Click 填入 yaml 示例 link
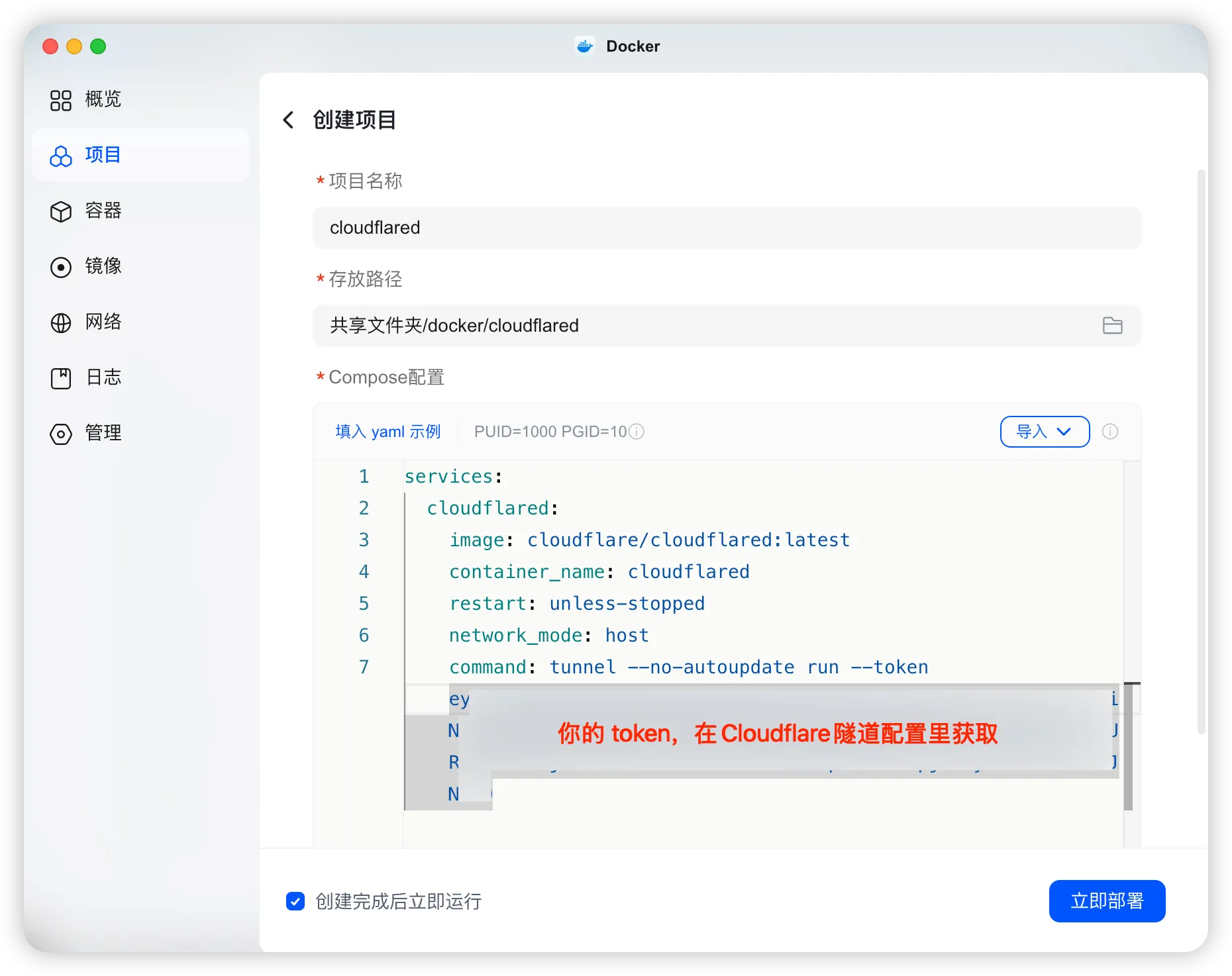1232x976 pixels. (x=388, y=432)
